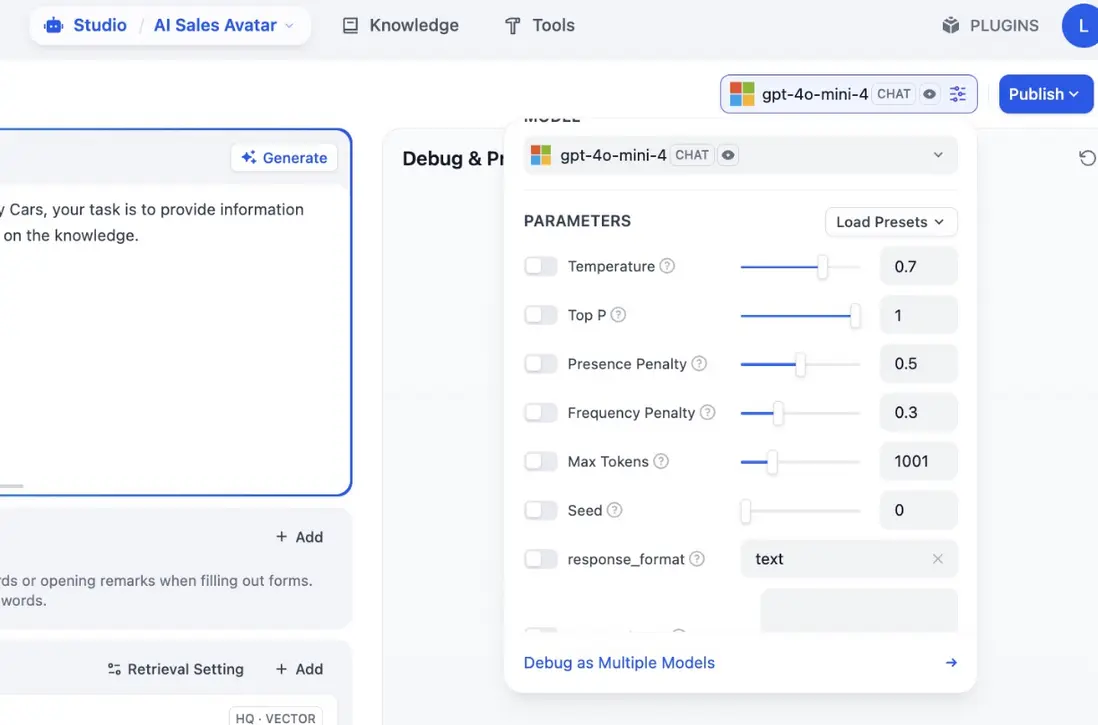
Task: Click the Frequency Penalty value field 0.3
Action: click(x=919, y=413)
